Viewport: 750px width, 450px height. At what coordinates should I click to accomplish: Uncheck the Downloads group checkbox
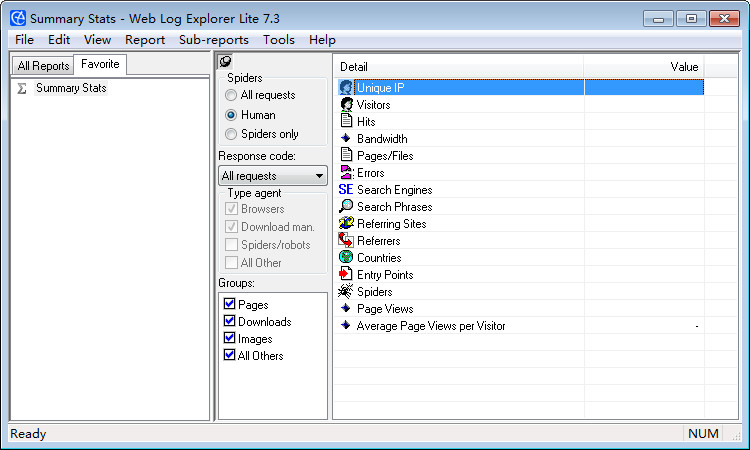coord(230,321)
